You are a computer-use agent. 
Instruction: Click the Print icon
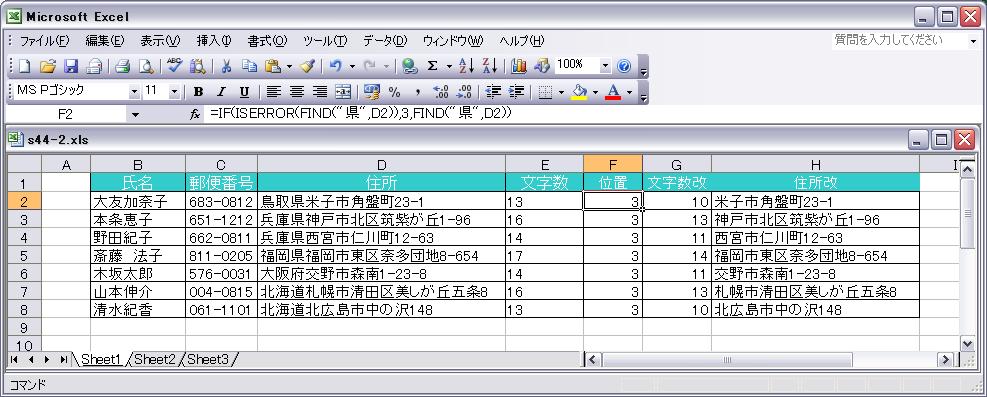122,65
